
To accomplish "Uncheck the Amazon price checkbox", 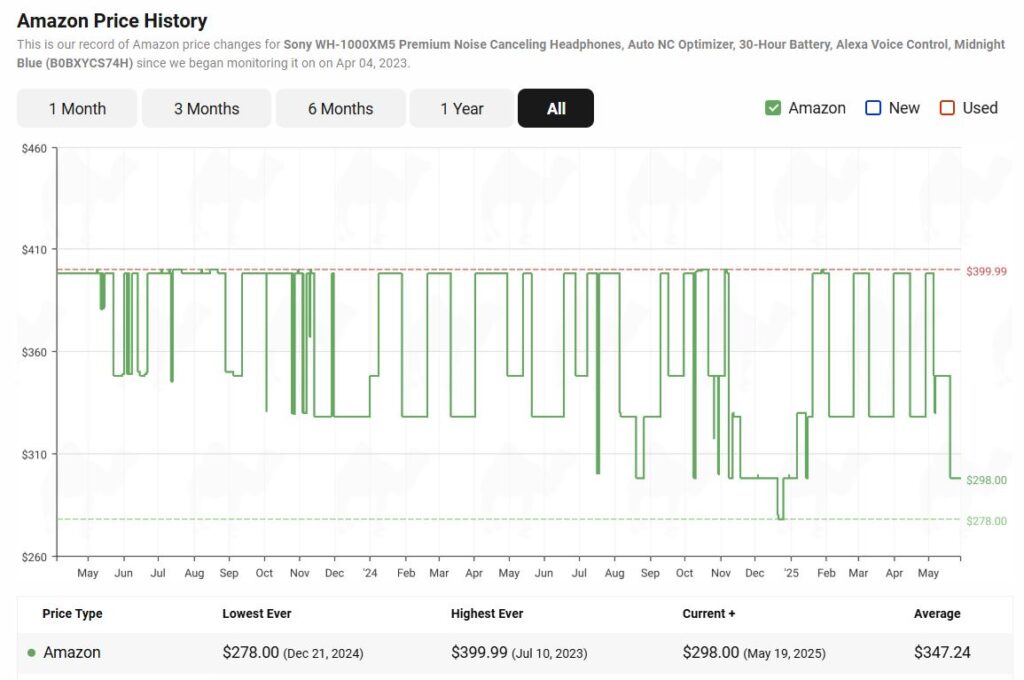I will 773,108.
